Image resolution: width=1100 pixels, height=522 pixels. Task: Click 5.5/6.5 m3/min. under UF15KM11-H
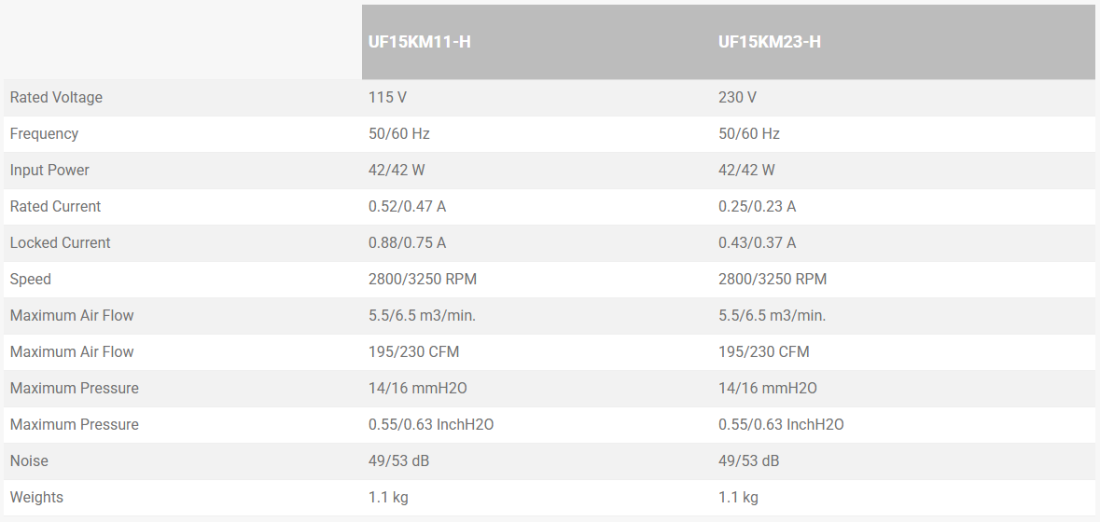pyautogui.click(x=422, y=316)
